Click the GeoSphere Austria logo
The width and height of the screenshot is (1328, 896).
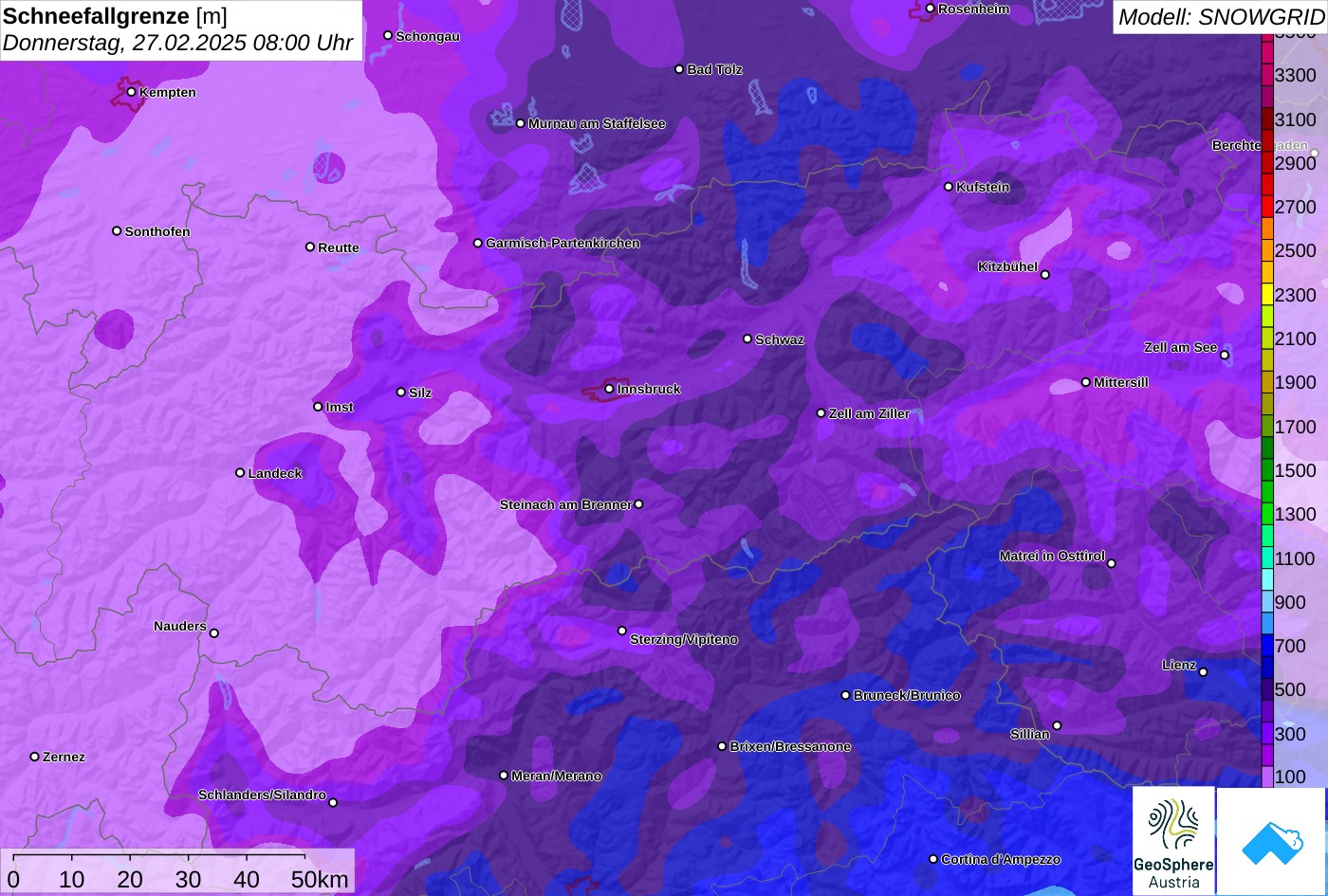tap(1173, 841)
